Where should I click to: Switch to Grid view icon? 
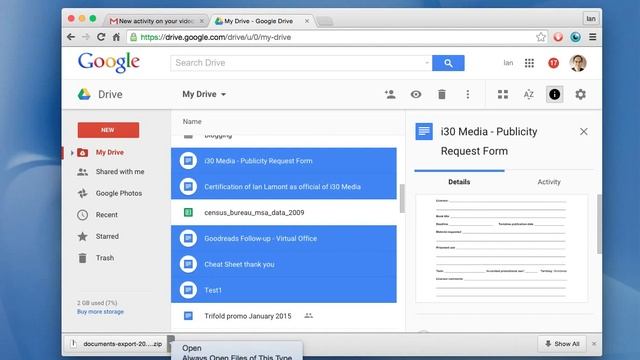coord(503,94)
